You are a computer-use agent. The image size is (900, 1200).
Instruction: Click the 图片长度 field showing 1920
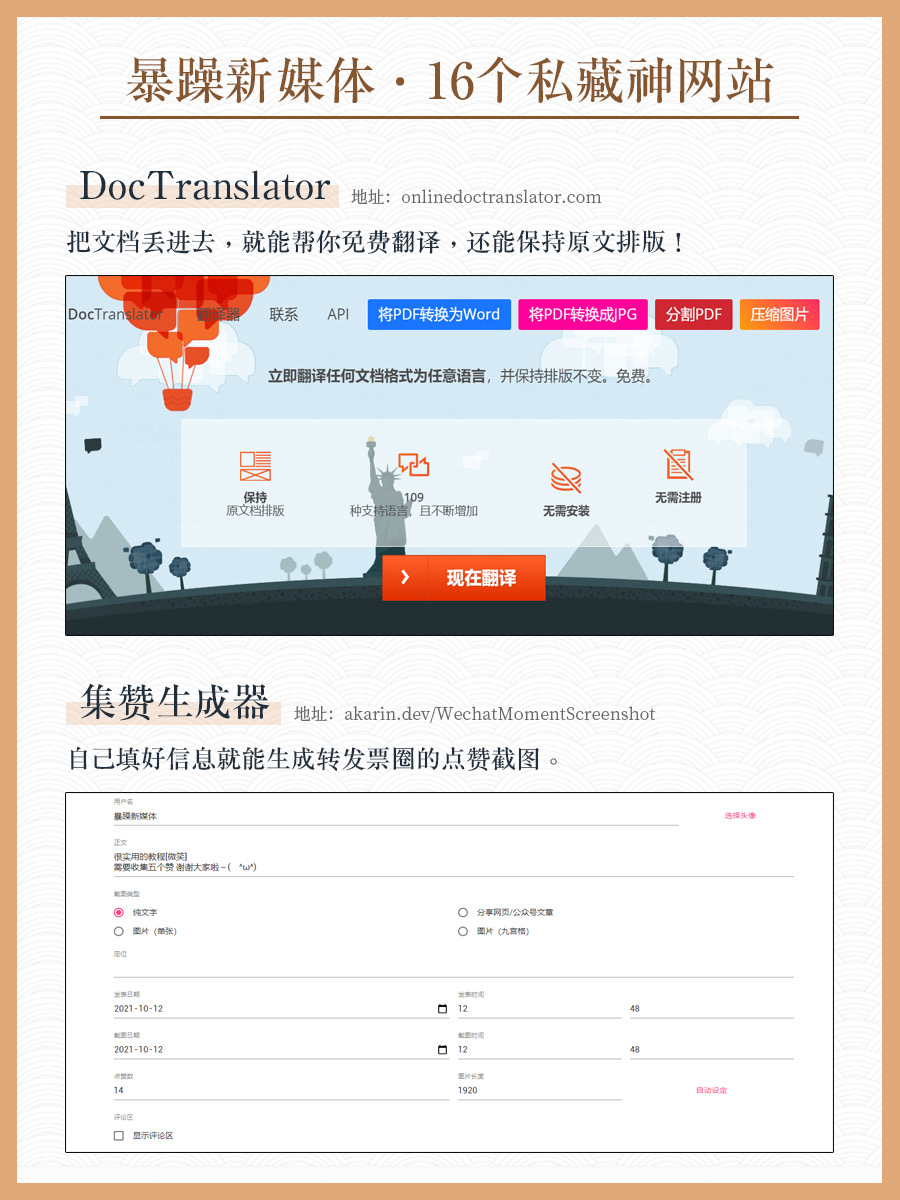[x=539, y=1090]
